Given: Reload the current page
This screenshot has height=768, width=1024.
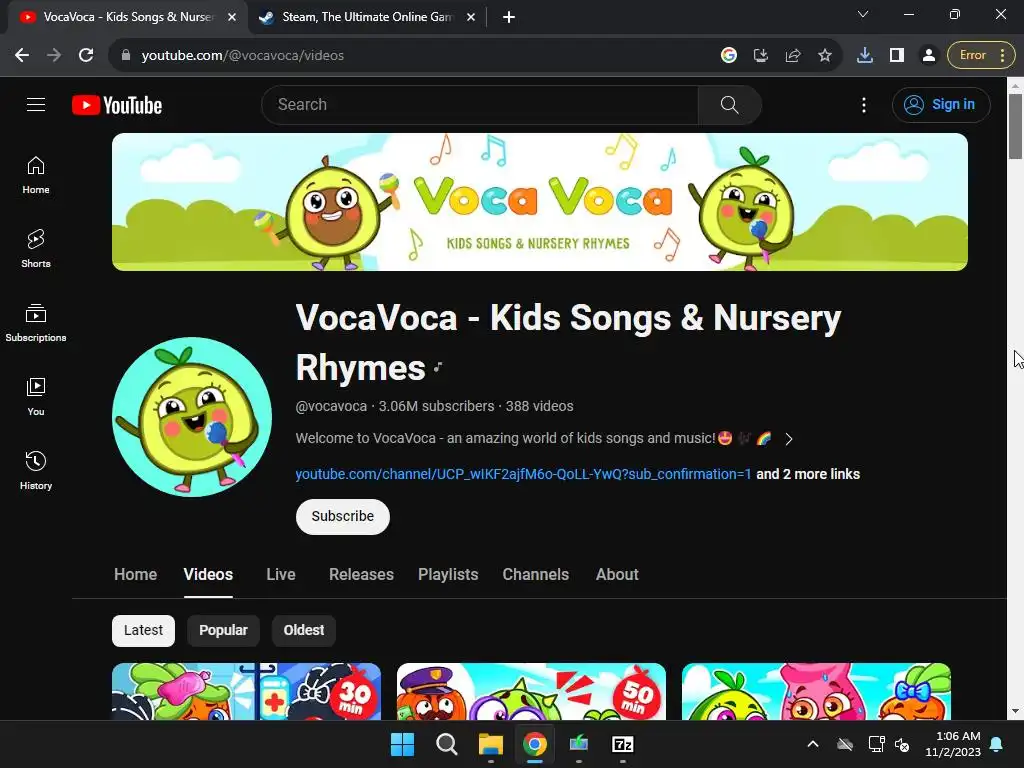Looking at the screenshot, I should point(86,56).
